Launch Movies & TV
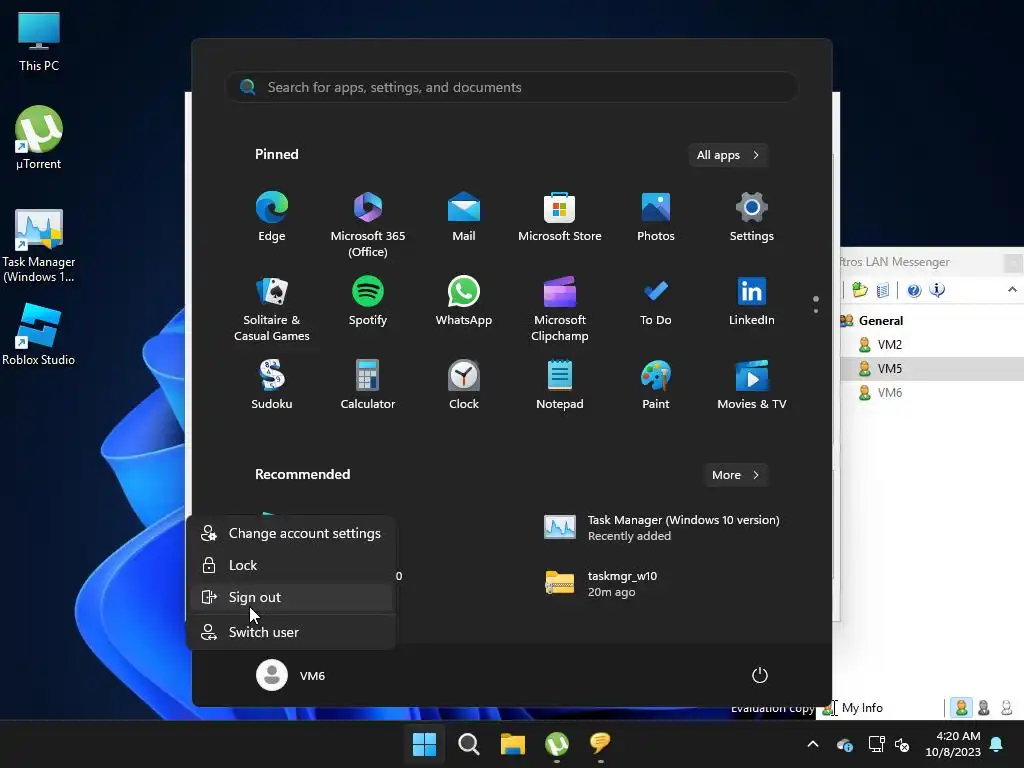The height and width of the screenshot is (768, 1024). pyautogui.click(x=752, y=385)
